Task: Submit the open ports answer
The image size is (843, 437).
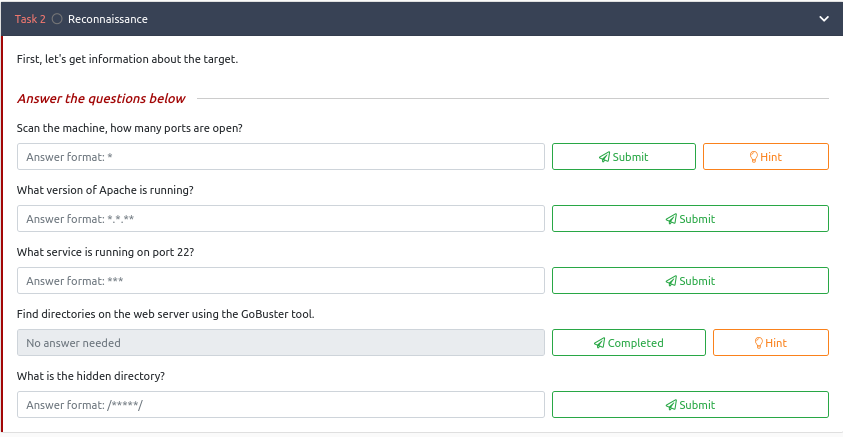Action: [624, 156]
